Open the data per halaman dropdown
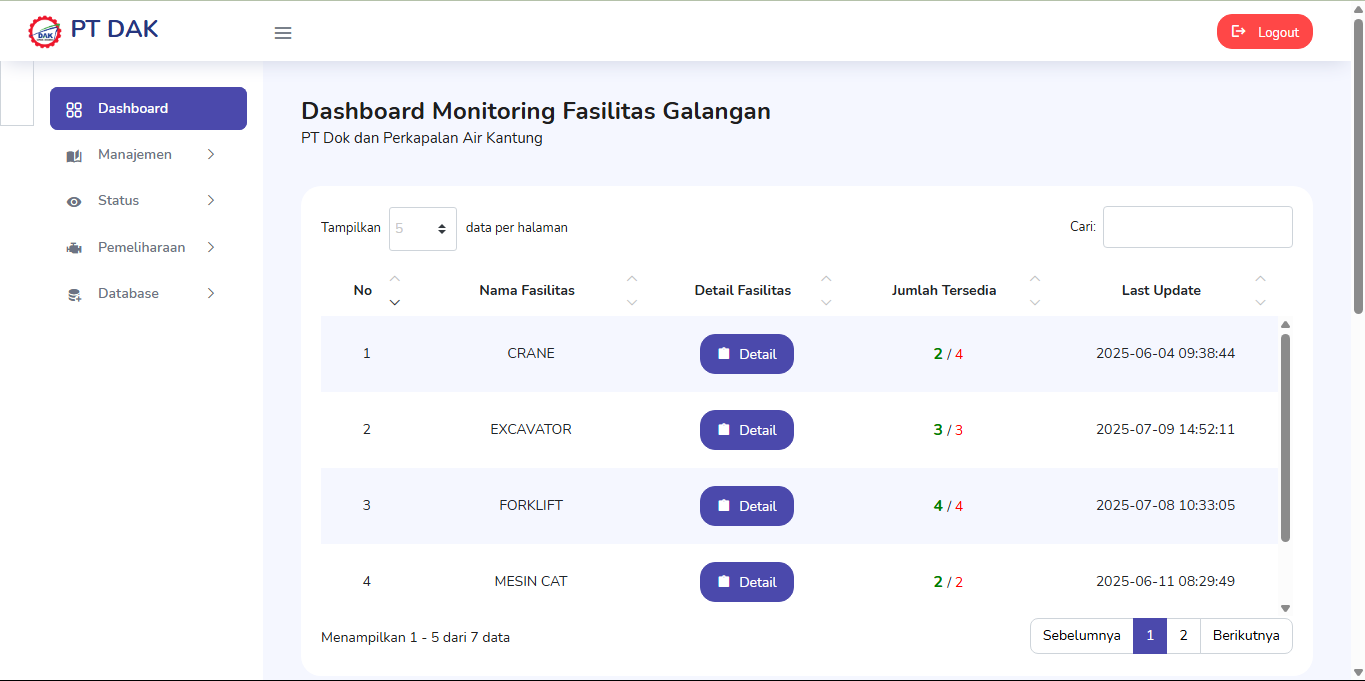The image size is (1365, 681). [x=422, y=228]
